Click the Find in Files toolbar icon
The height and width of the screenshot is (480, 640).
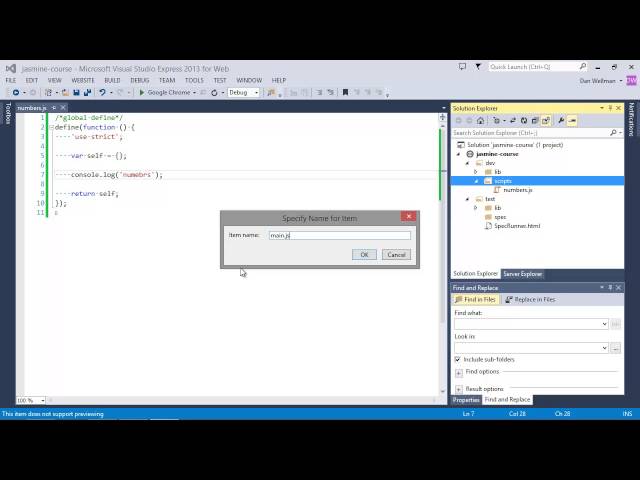click(271, 93)
